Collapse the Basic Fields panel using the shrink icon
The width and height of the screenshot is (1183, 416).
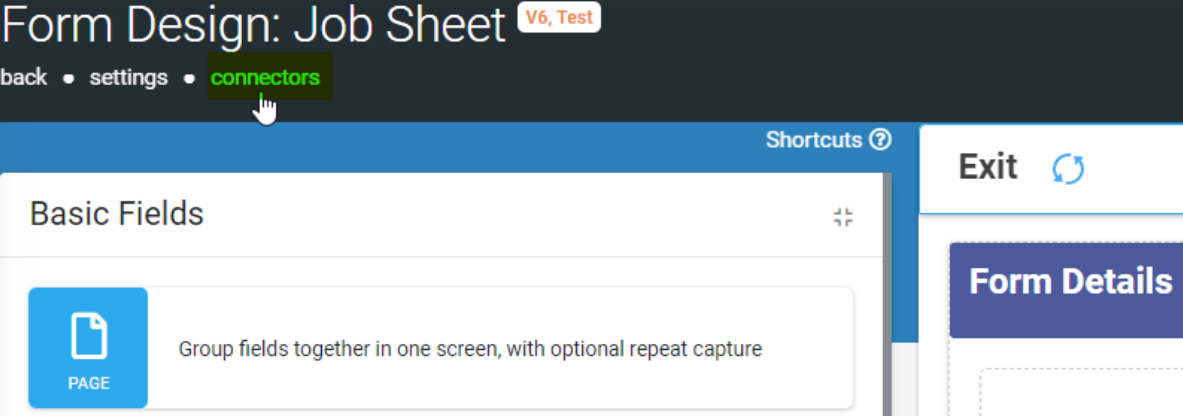pyautogui.click(x=843, y=217)
